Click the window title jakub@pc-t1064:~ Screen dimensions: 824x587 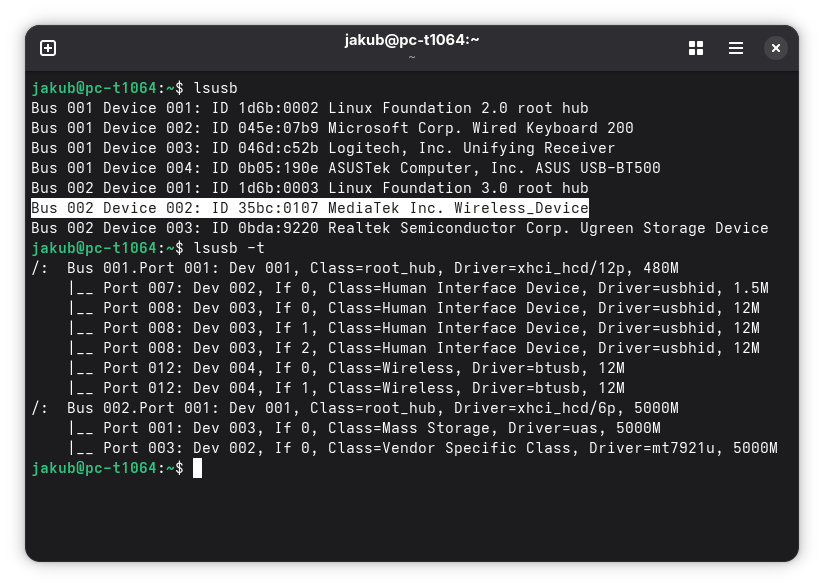412,40
